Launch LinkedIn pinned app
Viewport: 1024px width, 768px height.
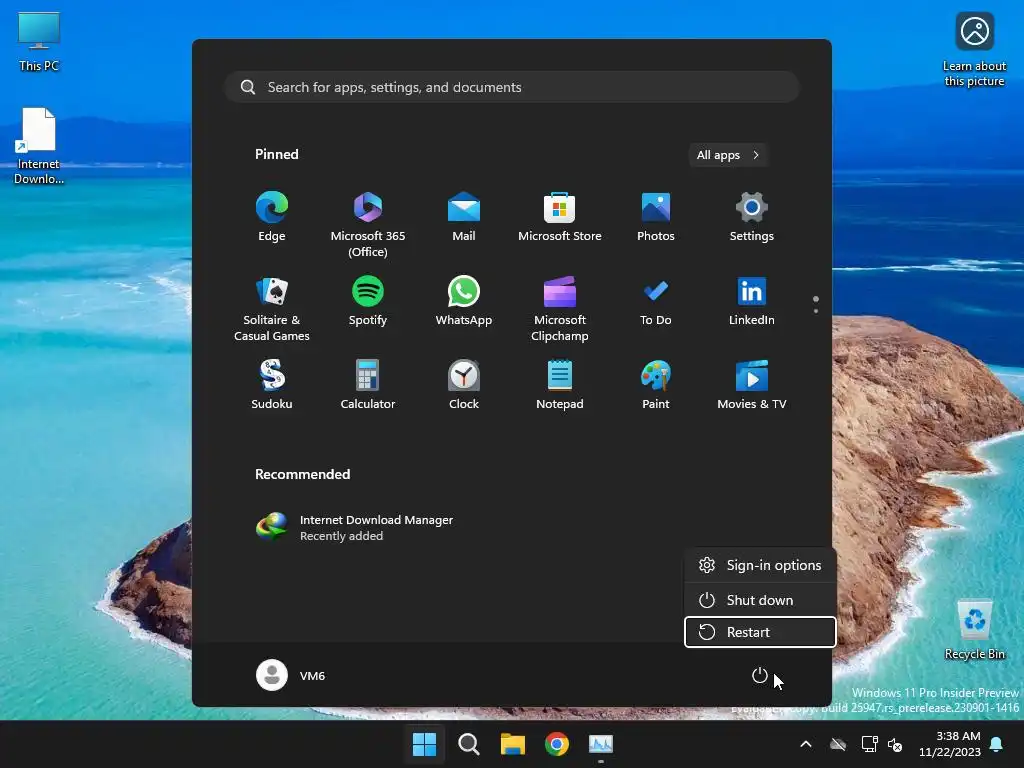click(752, 302)
